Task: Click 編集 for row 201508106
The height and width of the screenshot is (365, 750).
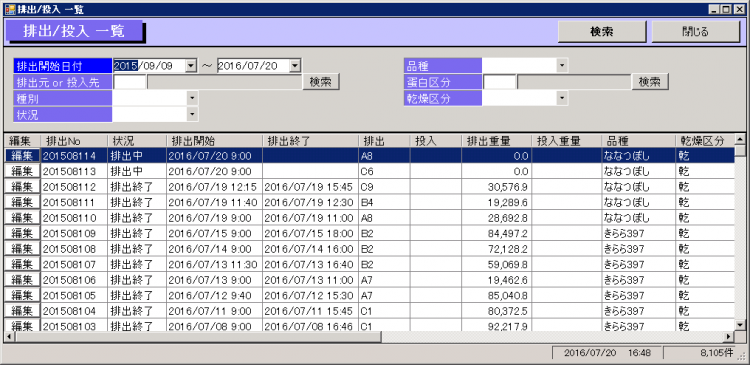Action: (22, 279)
